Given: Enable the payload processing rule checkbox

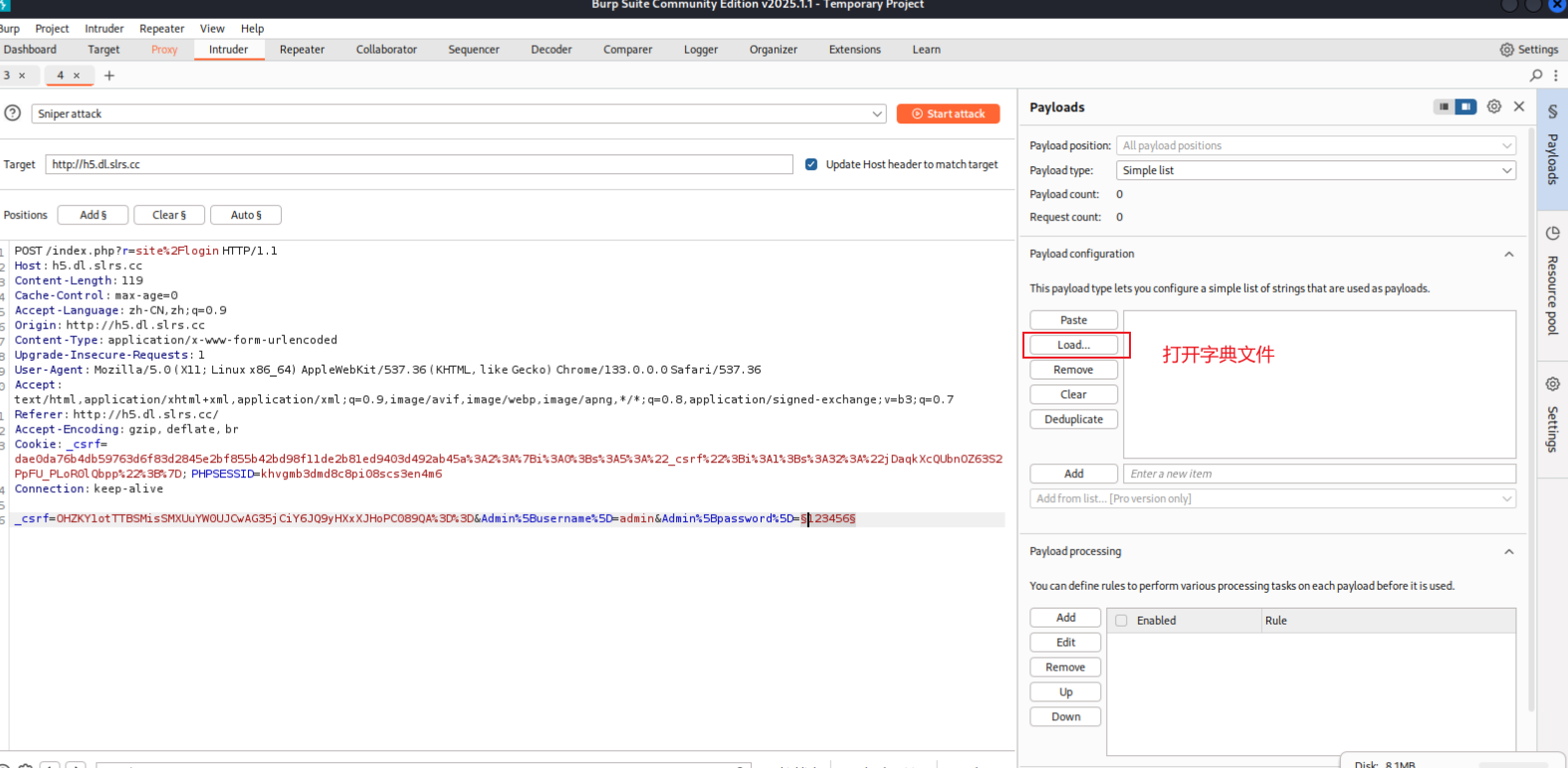Looking at the screenshot, I should pyautogui.click(x=1122, y=621).
